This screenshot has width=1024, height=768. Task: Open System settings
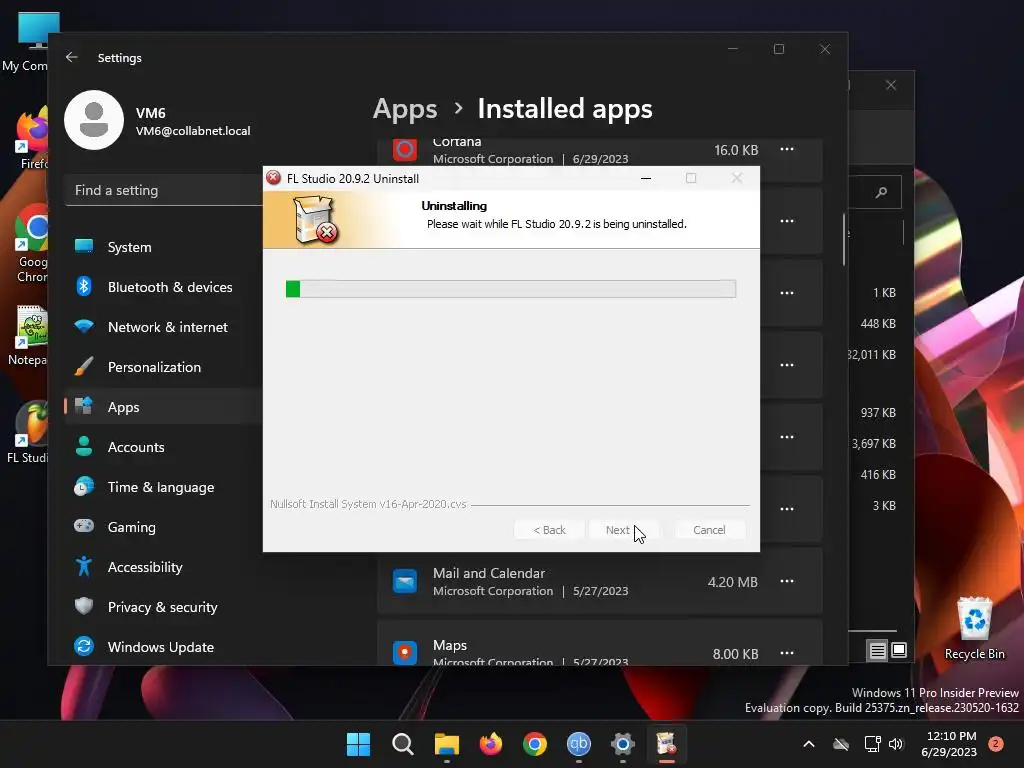point(163,247)
